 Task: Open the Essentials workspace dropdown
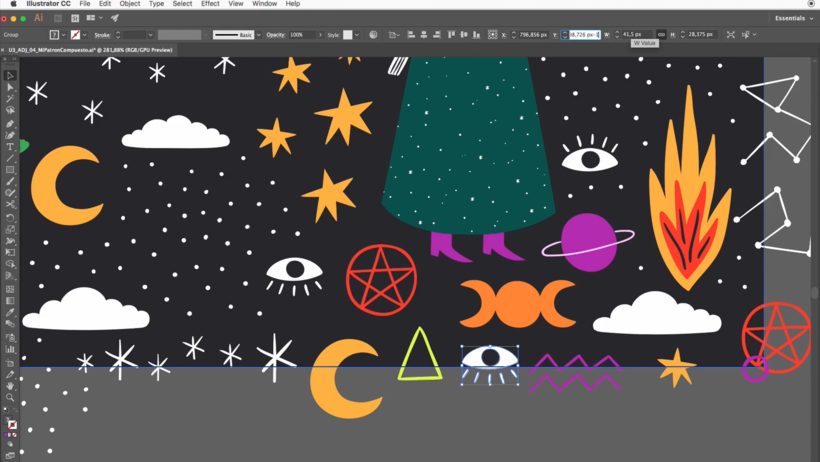pos(794,18)
